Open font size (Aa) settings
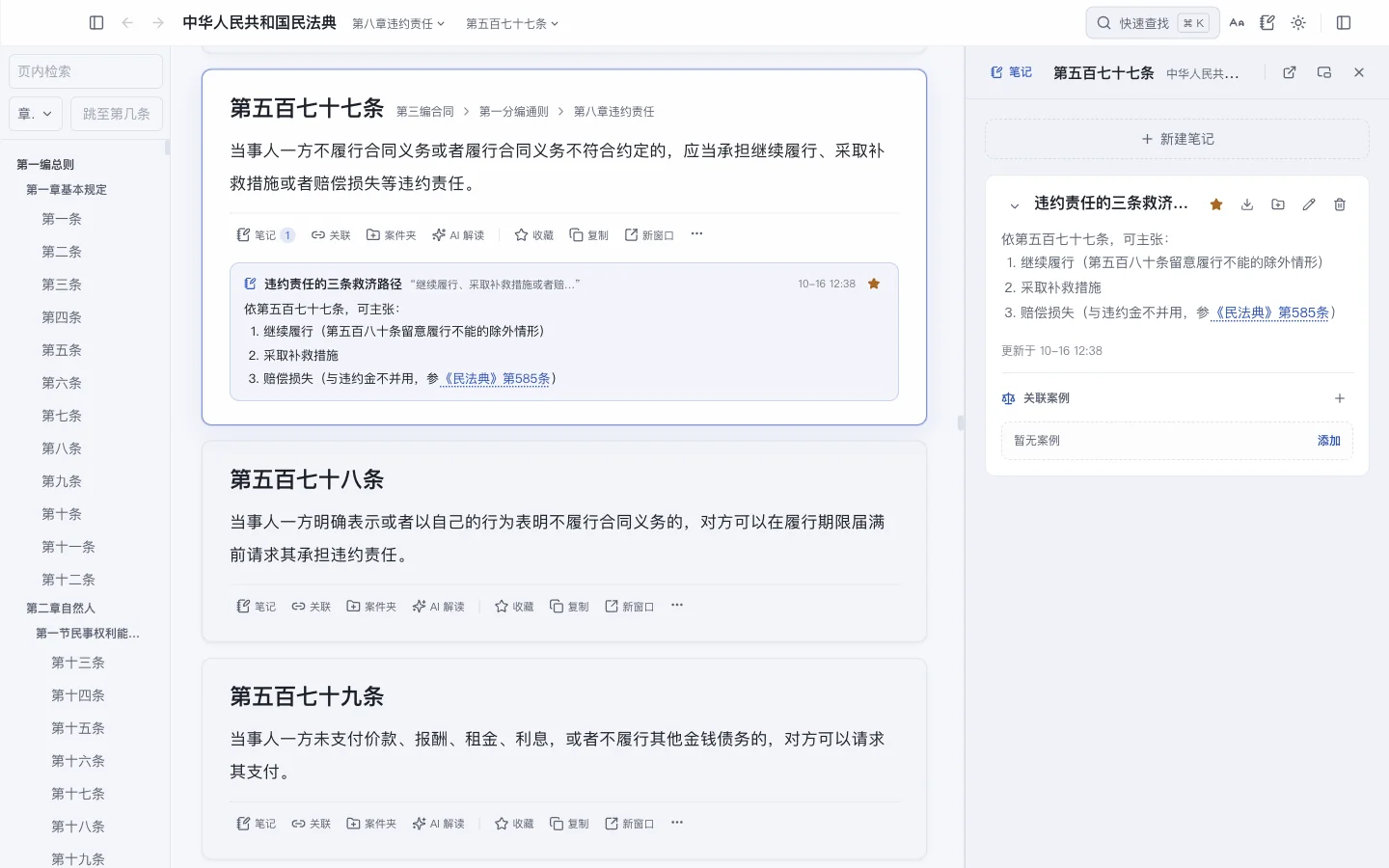The height and width of the screenshot is (868, 1389). (x=1237, y=23)
